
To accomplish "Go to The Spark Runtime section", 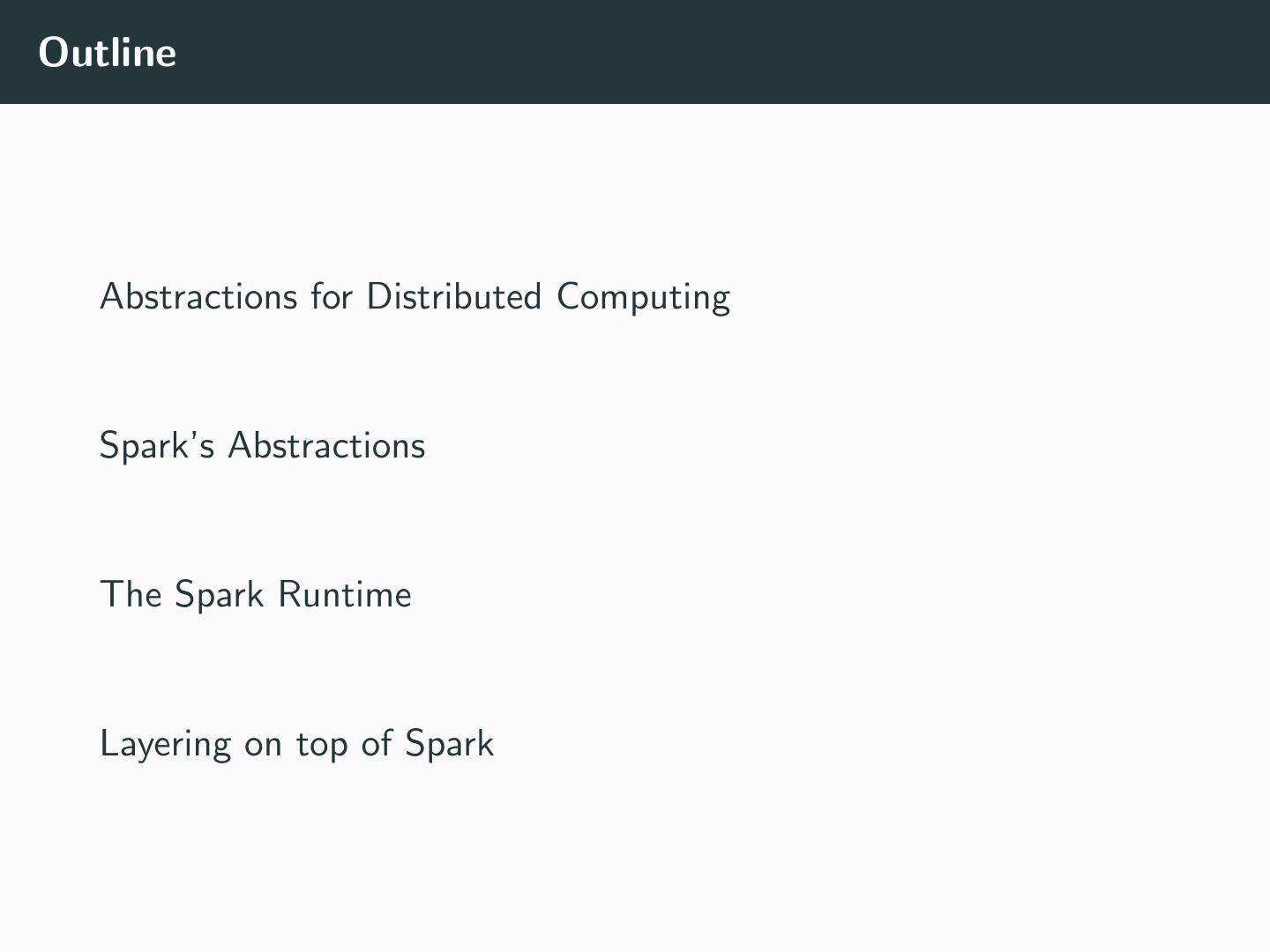I will coord(255,595).
